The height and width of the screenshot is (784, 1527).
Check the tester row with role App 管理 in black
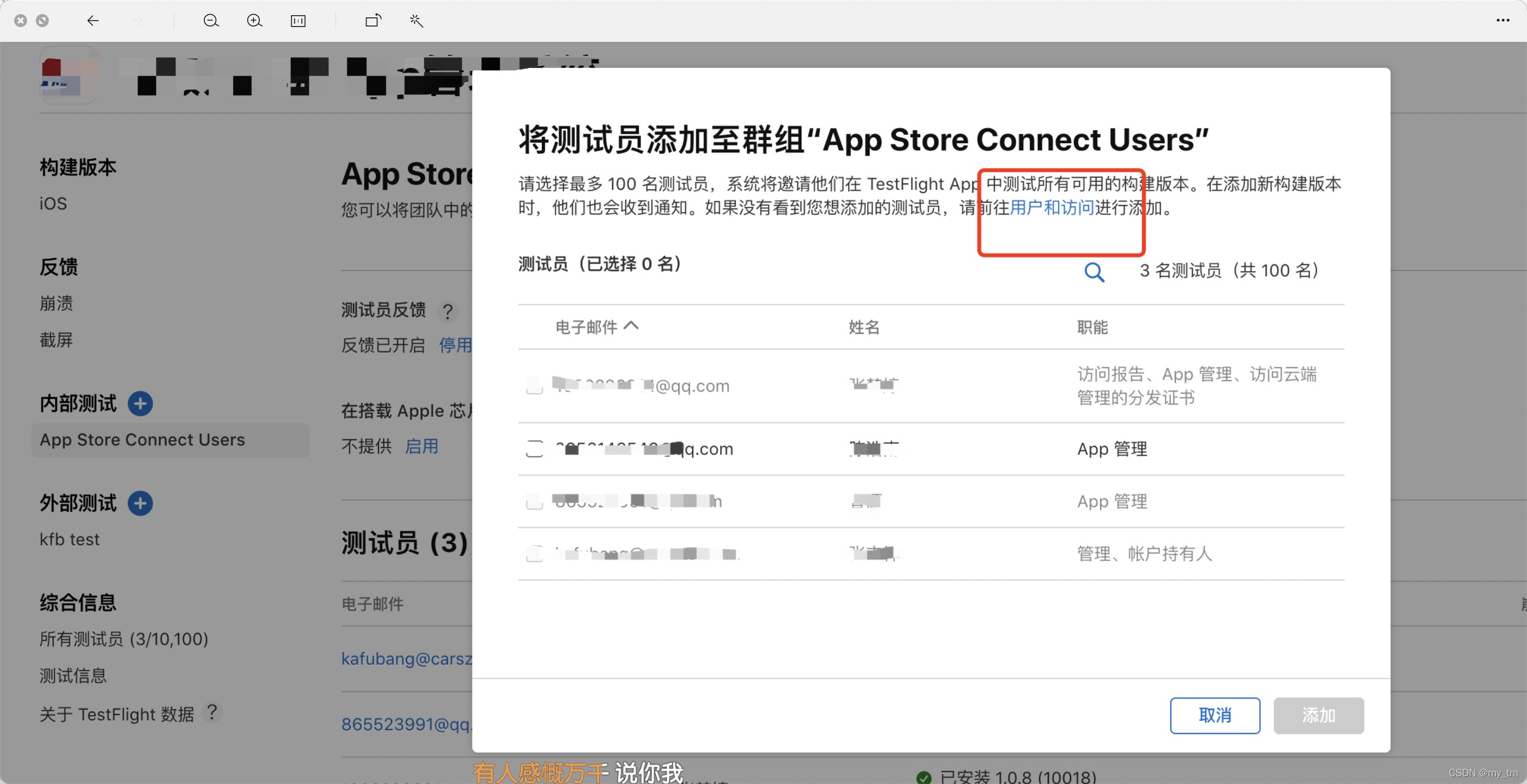[x=534, y=448]
